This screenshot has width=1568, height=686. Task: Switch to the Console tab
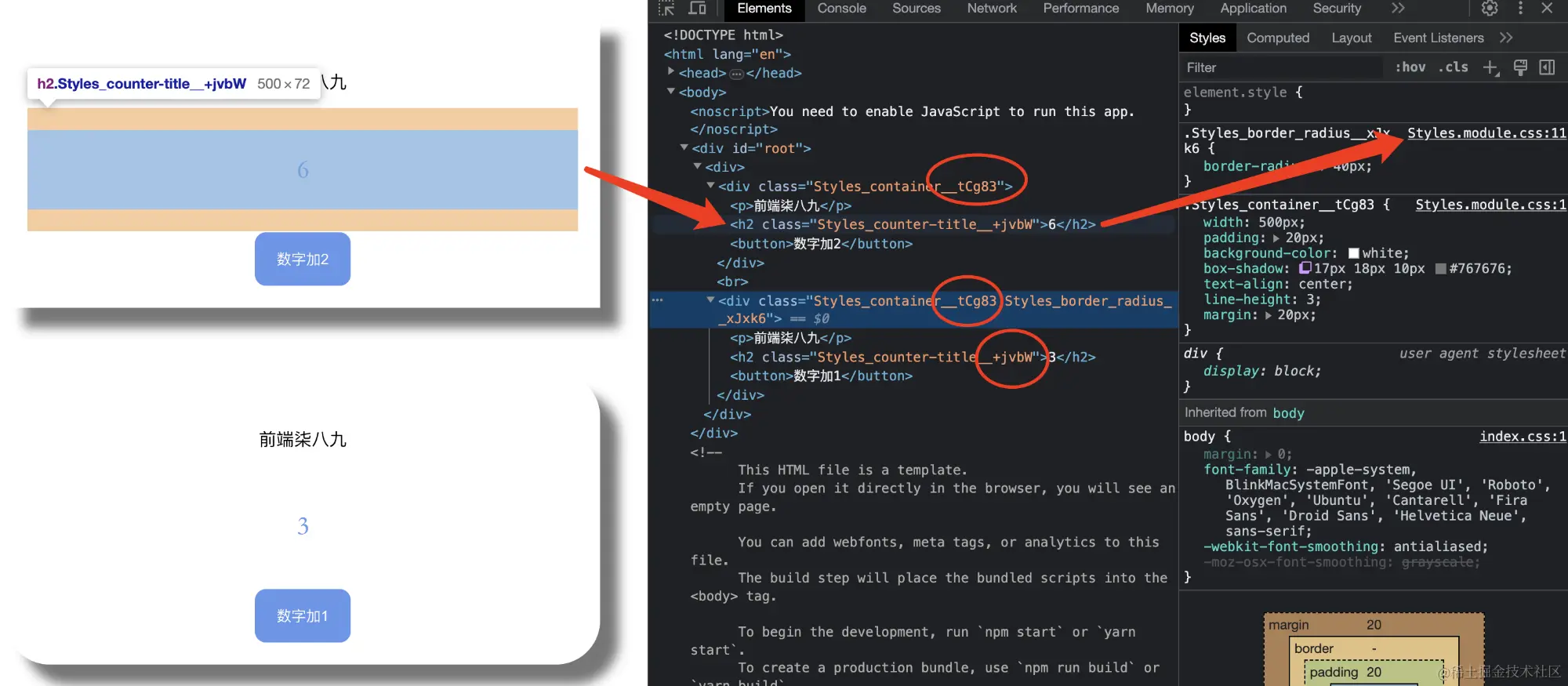[x=841, y=9]
